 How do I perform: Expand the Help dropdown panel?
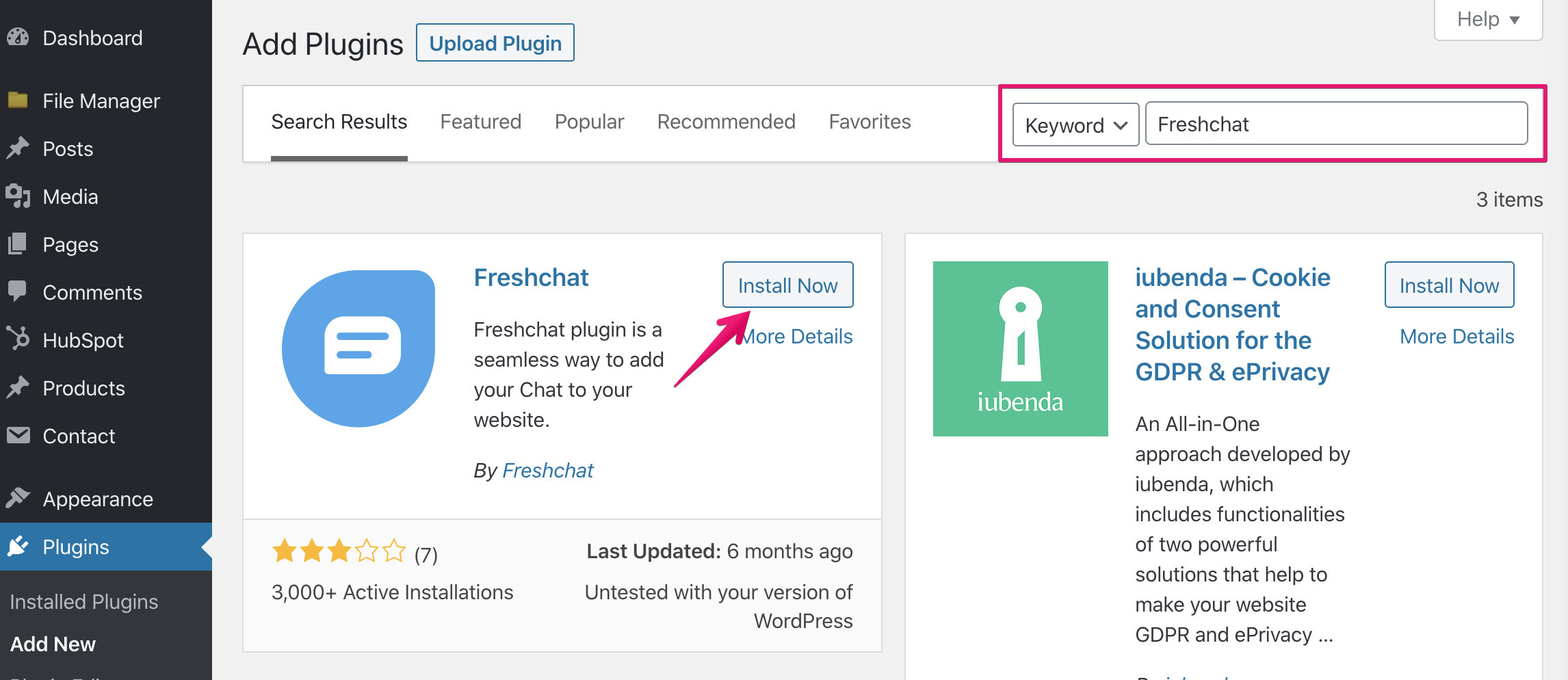tap(1488, 19)
